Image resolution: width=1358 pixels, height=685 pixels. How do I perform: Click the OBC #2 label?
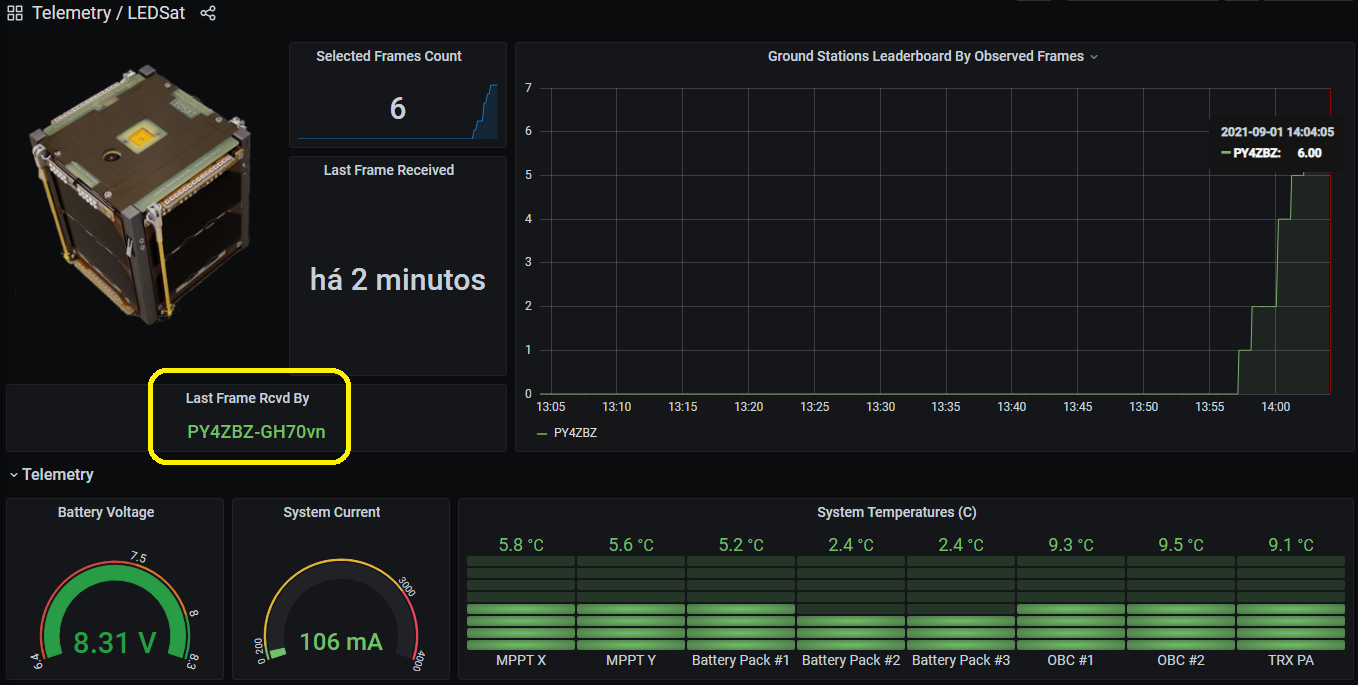(x=1181, y=661)
